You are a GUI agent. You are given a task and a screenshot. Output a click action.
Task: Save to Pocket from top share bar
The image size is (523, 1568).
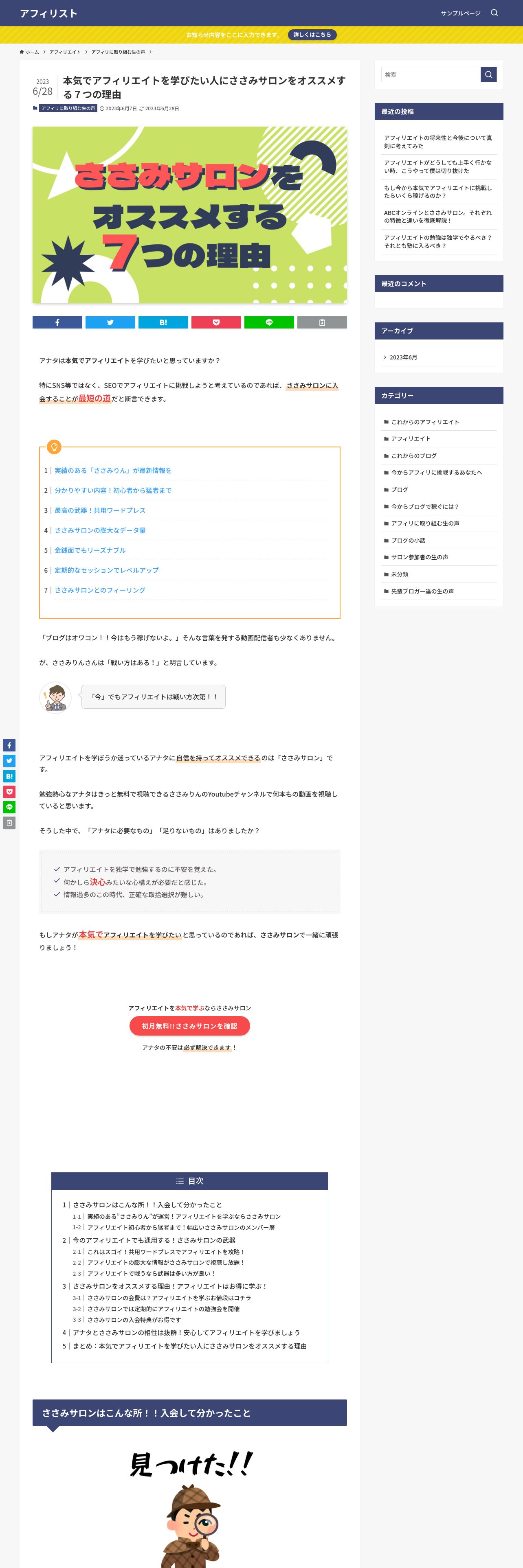pos(216,323)
